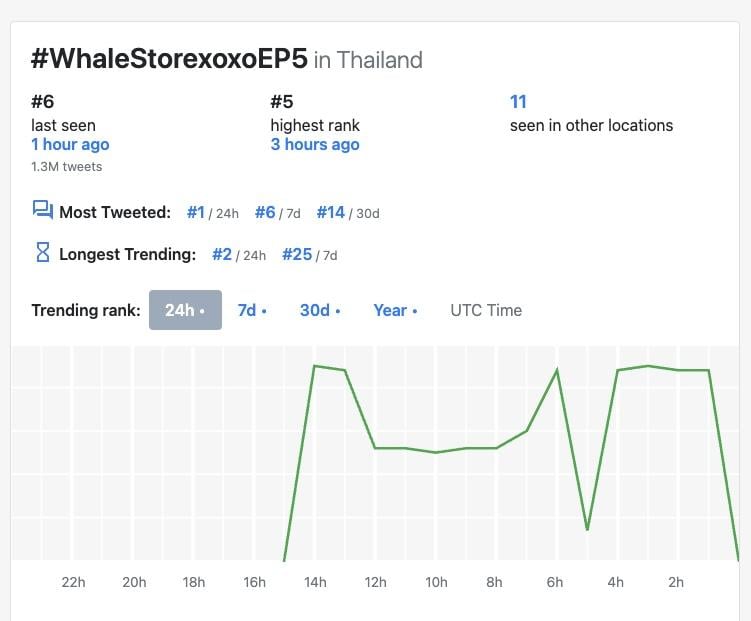The image size is (751, 621).
Task: Open the '1 hour ago' last seen link
Action: click(70, 144)
